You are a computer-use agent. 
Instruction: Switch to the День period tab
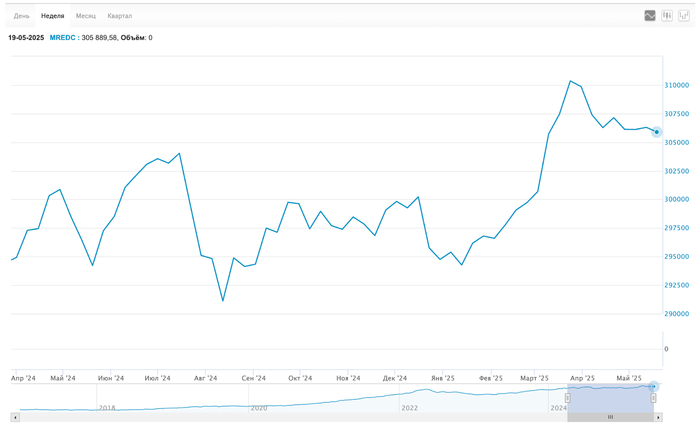(21, 16)
